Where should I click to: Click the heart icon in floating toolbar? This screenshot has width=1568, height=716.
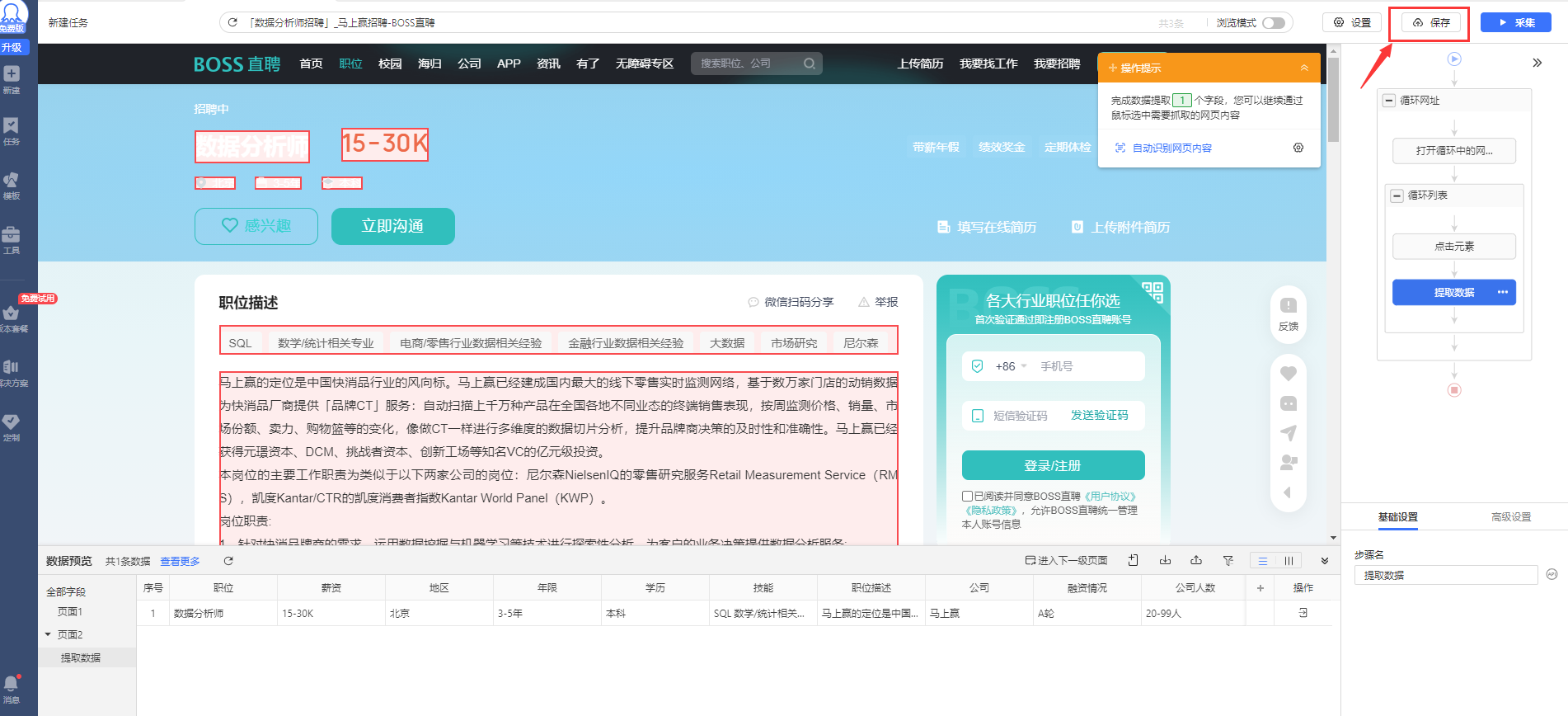(x=1289, y=374)
